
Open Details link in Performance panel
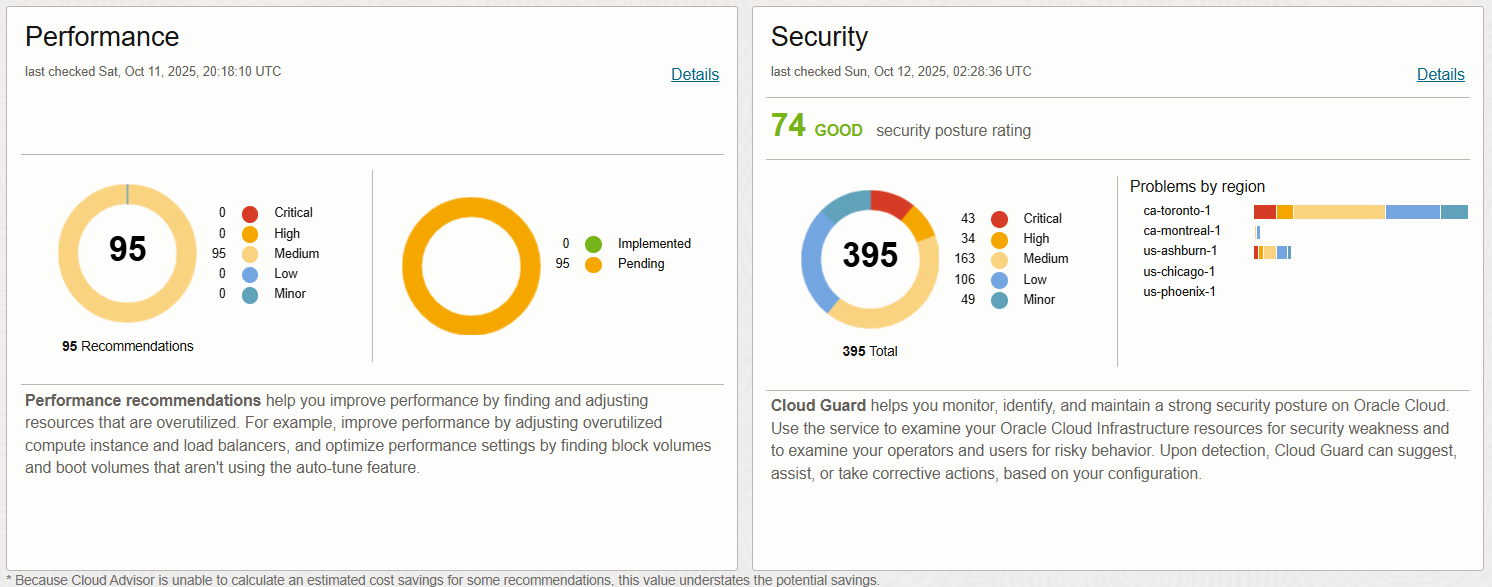[694, 74]
